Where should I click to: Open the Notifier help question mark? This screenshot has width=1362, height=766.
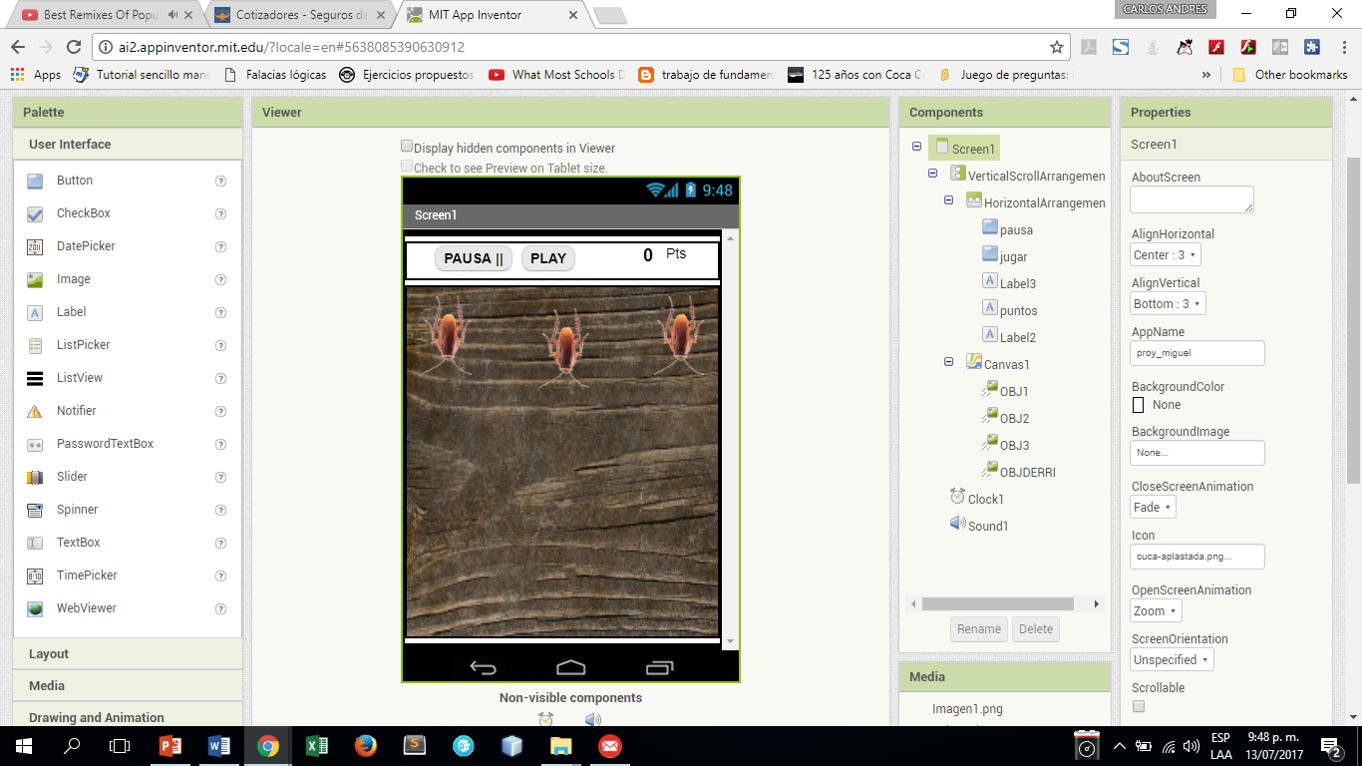coord(219,410)
